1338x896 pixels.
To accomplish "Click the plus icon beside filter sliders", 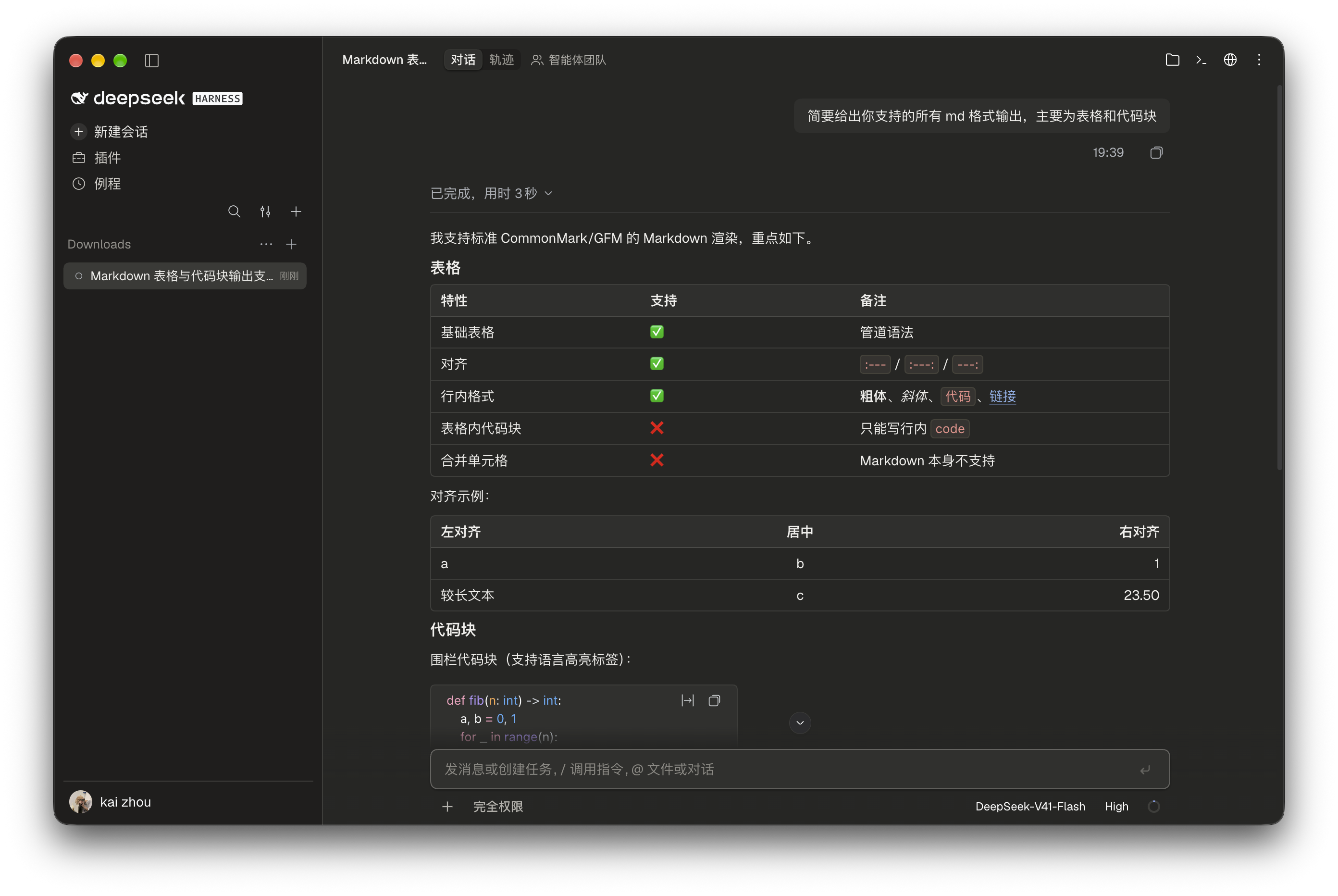I will coord(296,212).
